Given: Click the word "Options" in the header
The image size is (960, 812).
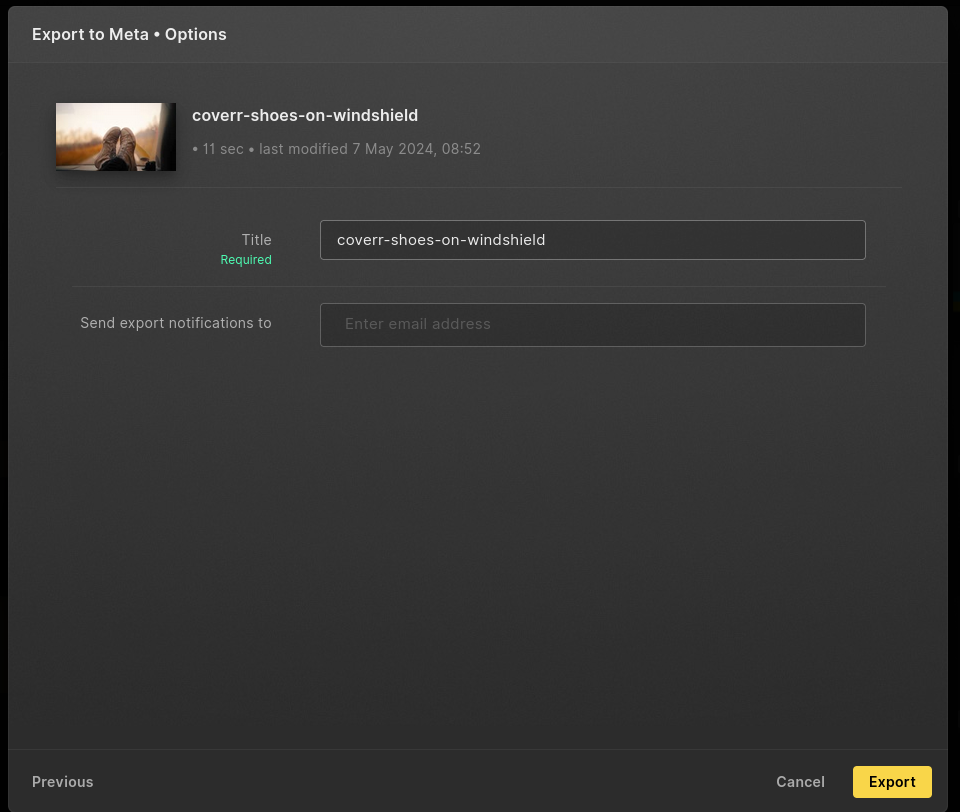Looking at the screenshot, I should point(195,34).
